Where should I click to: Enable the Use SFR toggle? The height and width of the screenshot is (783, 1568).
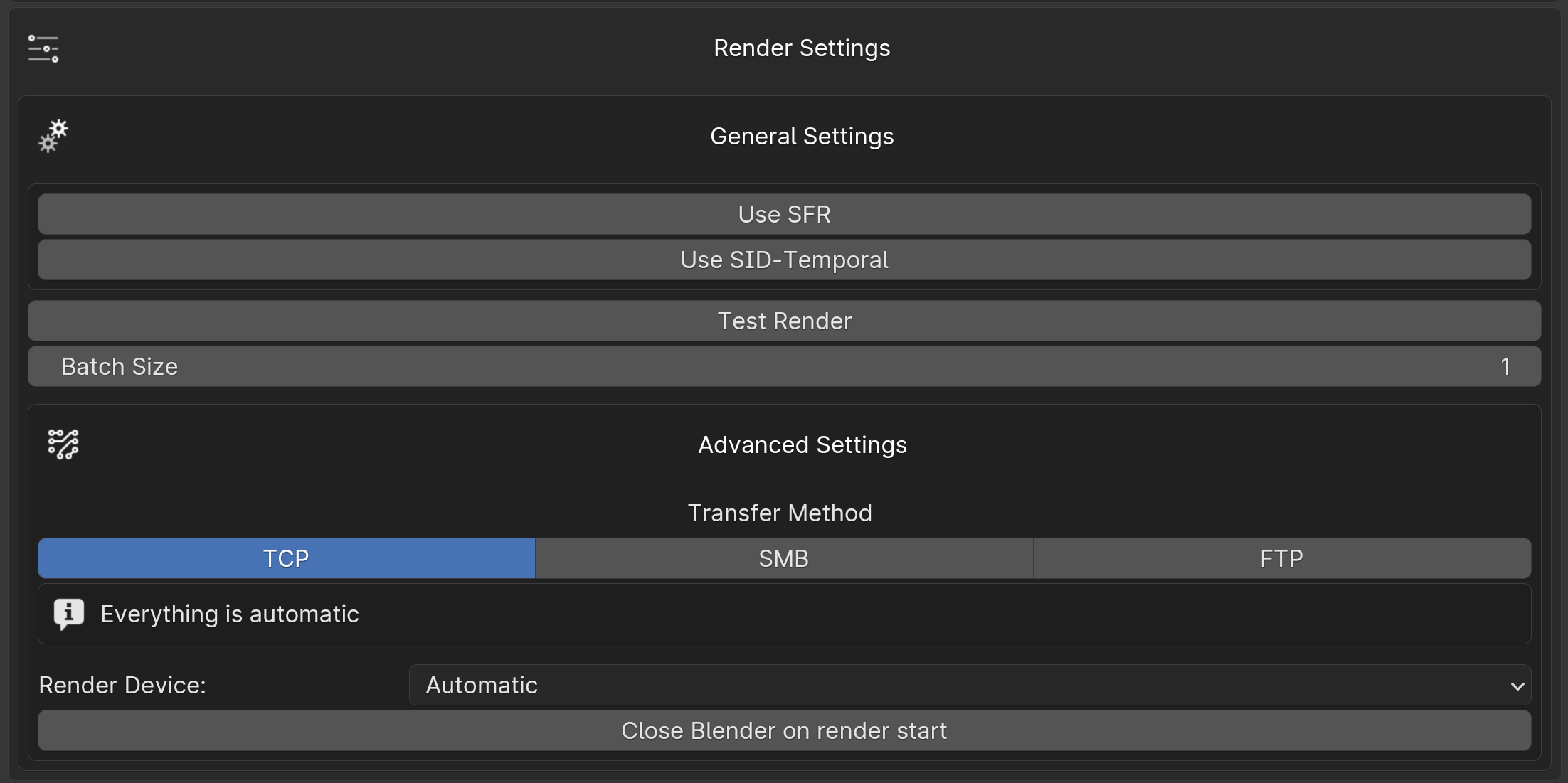click(784, 214)
